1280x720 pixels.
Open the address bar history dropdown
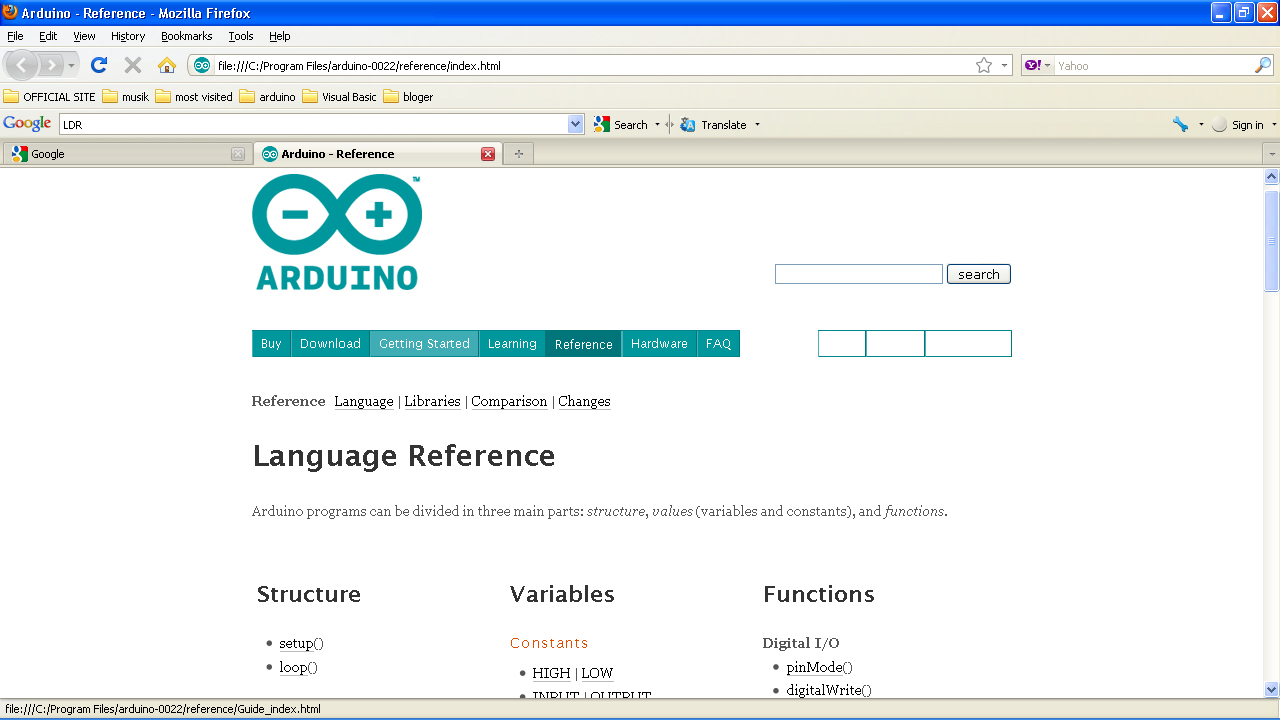pos(1004,66)
